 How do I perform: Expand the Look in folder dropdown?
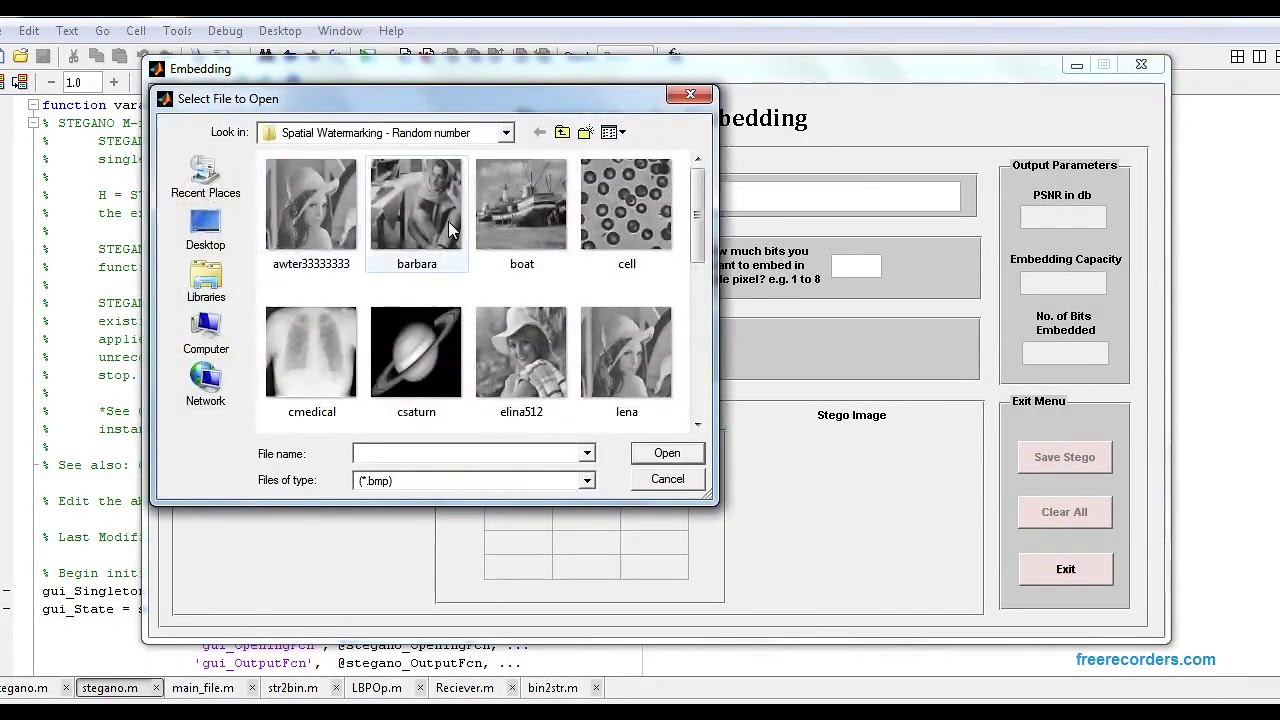tap(506, 133)
